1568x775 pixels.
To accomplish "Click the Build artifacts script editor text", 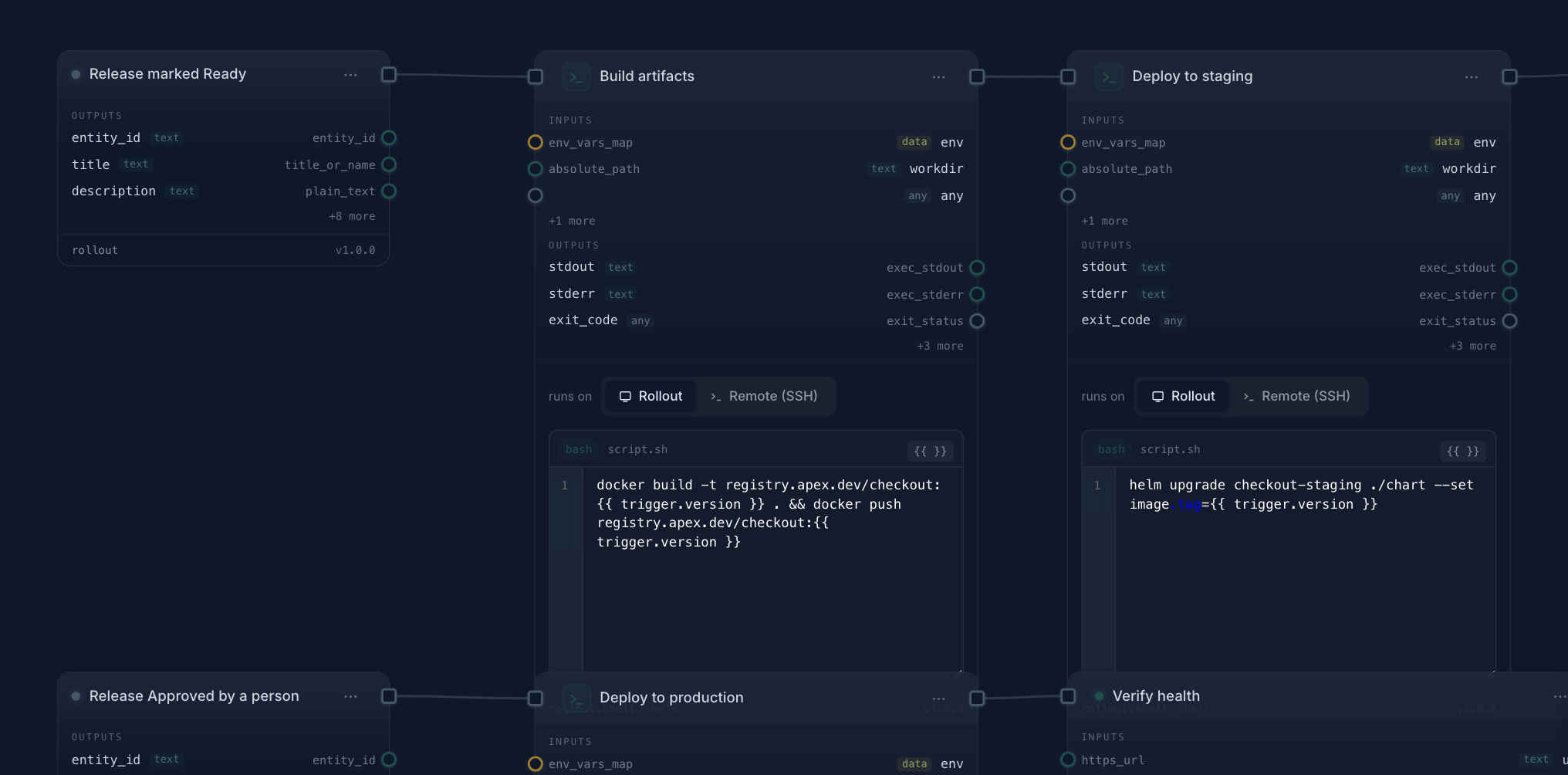I will coord(769,514).
